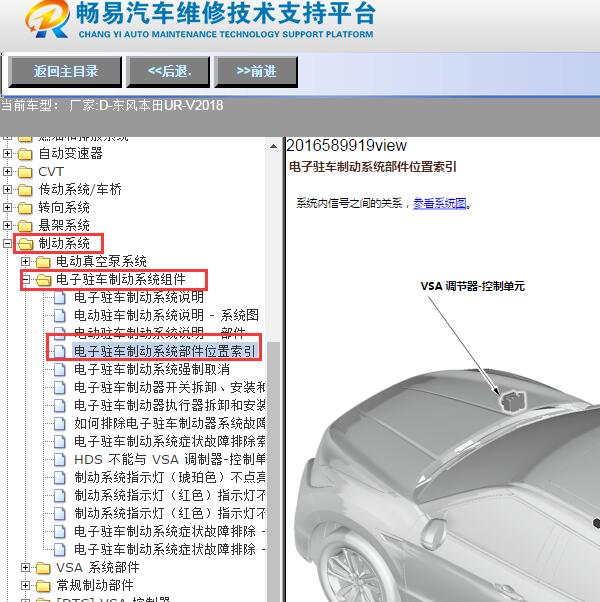This screenshot has height=602, width=600.
Task: Click document icon for 制动系统指示灯（琥珀色）
Action: click(x=60, y=478)
